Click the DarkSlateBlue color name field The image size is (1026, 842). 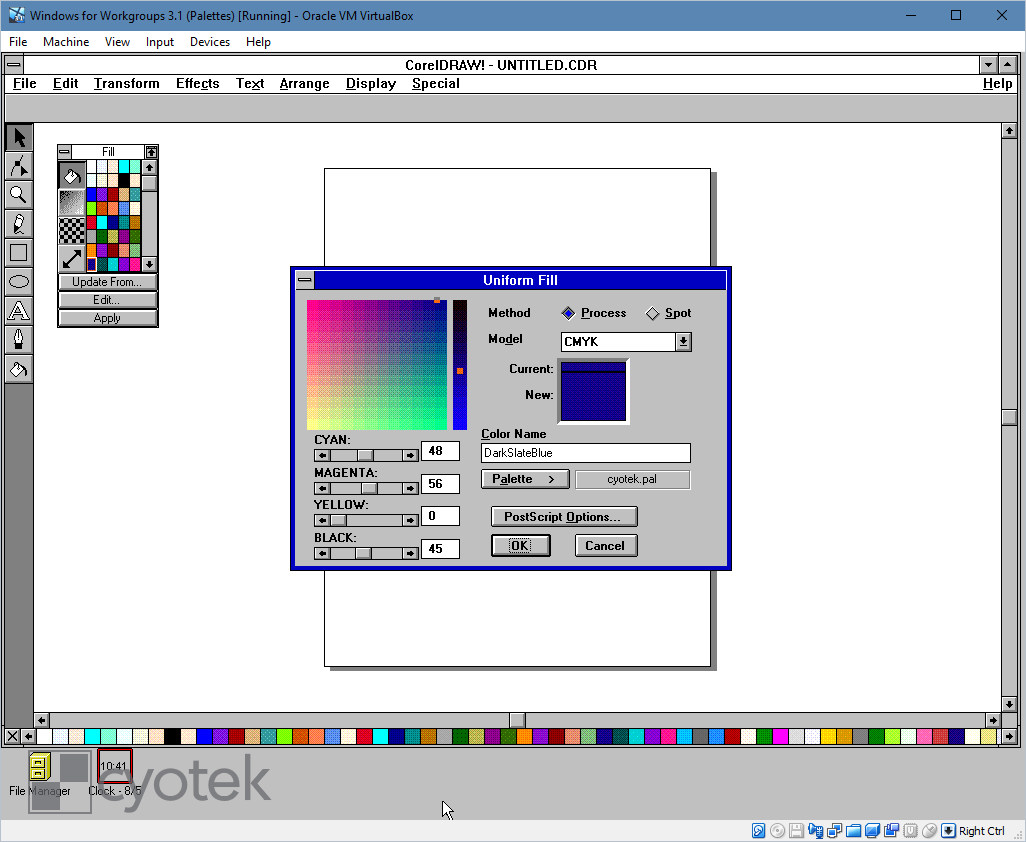click(585, 453)
